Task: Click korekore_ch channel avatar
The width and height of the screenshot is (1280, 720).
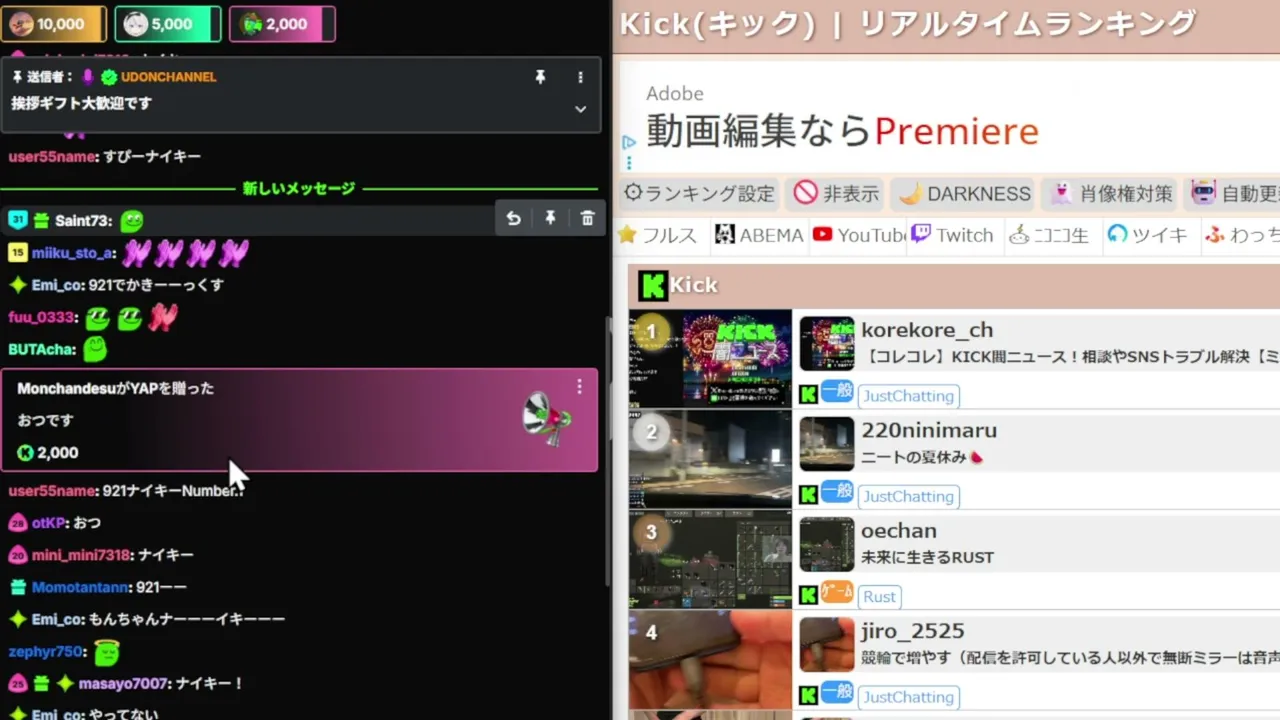Action: click(827, 344)
